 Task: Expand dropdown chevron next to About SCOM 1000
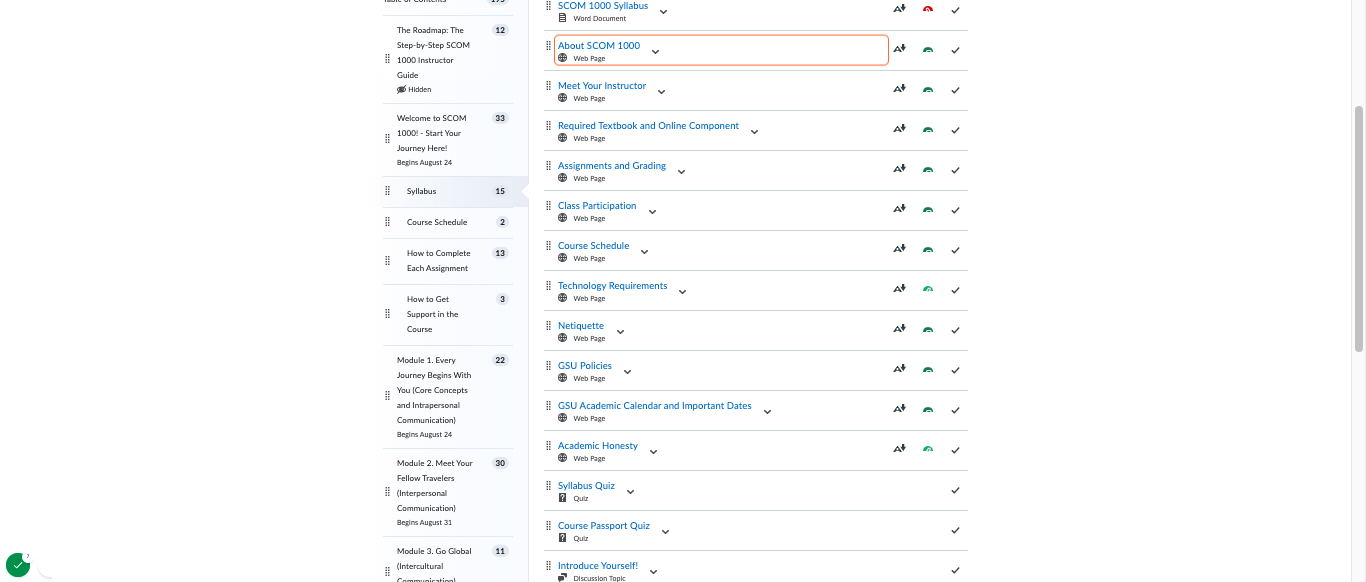[x=656, y=52]
